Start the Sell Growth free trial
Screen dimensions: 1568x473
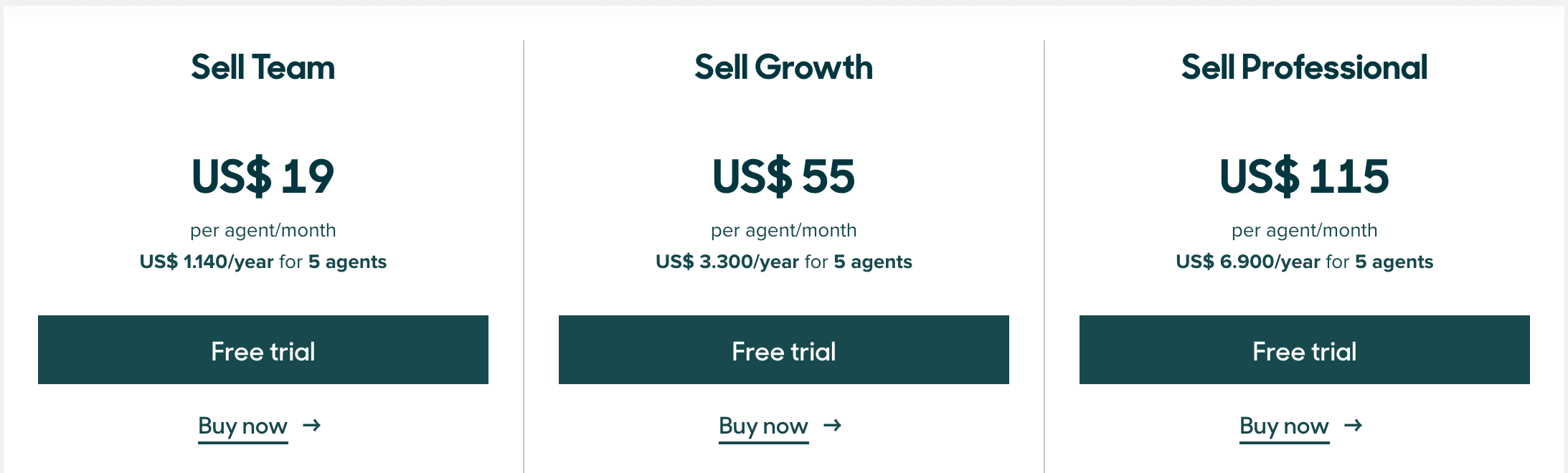[x=784, y=350]
